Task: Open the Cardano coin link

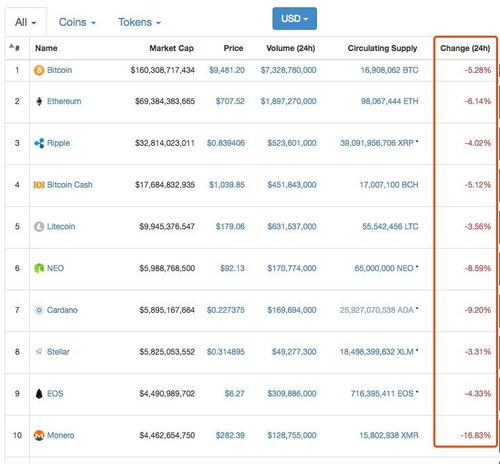Action: click(x=62, y=310)
